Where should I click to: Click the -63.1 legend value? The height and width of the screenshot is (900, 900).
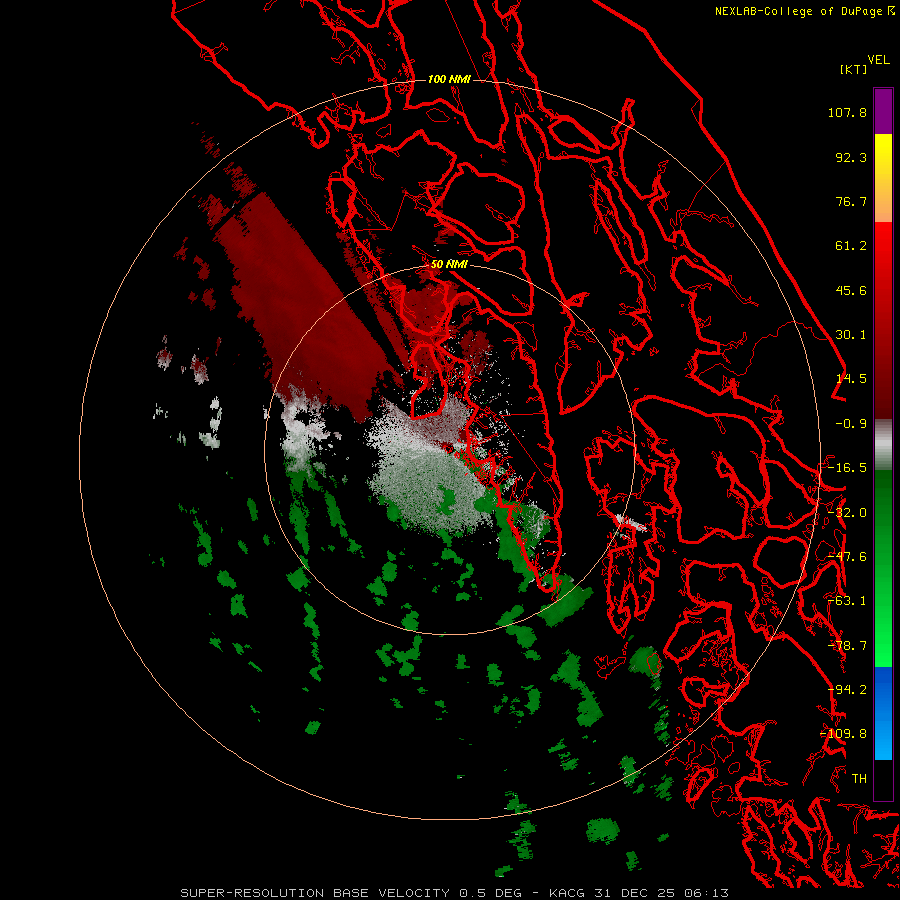(847, 601)
